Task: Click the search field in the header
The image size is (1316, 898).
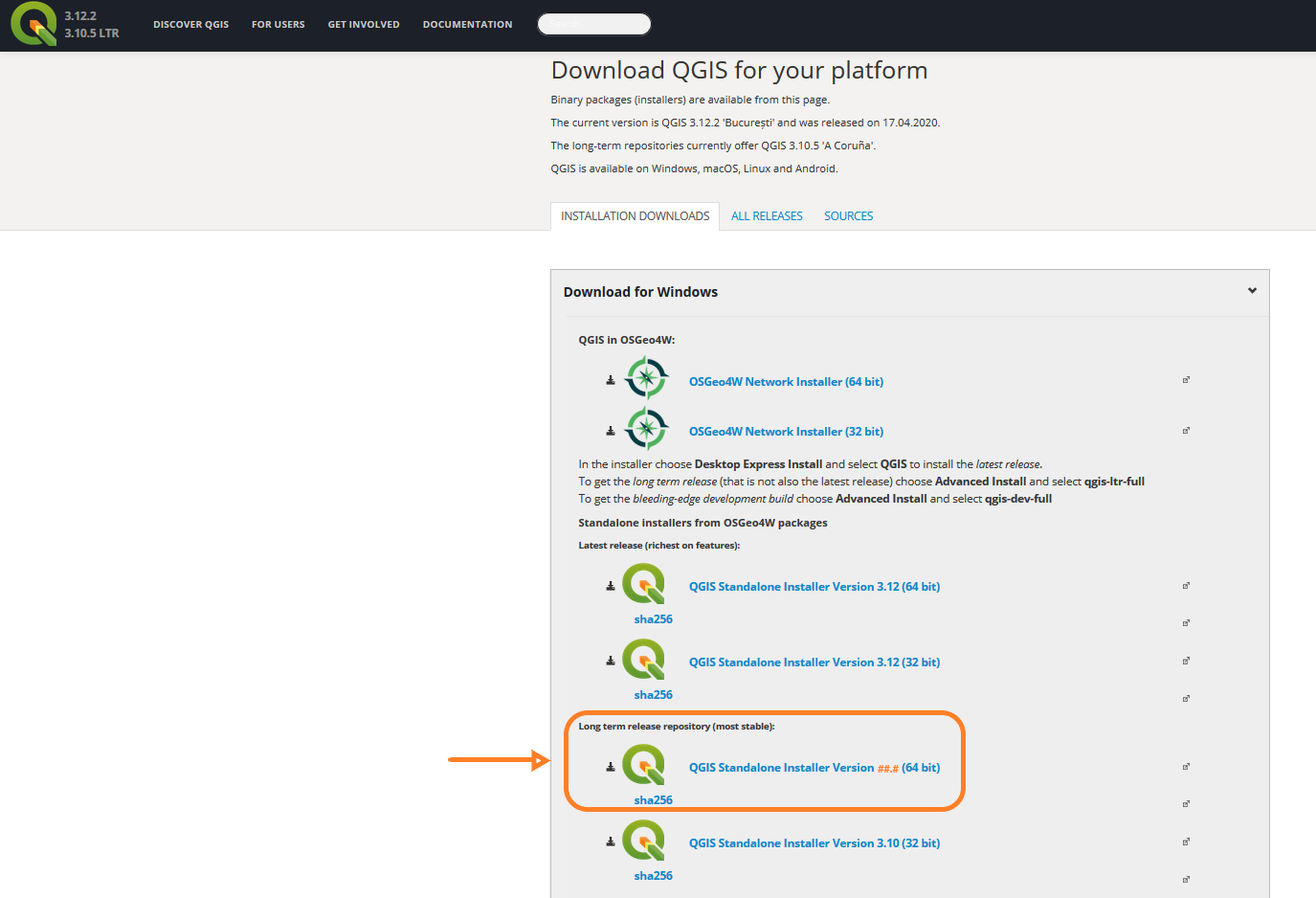Action: click(593, 24)
